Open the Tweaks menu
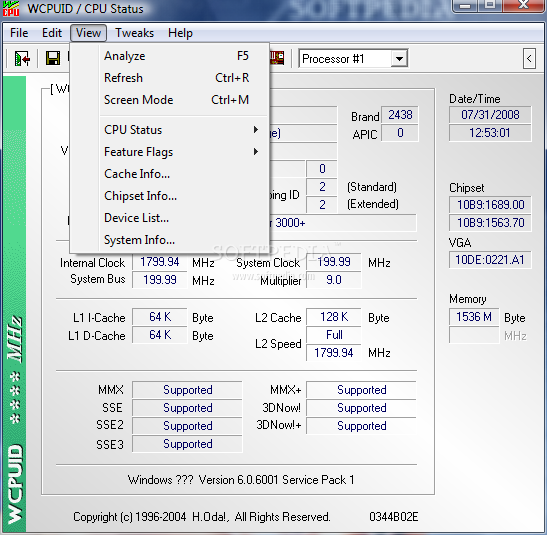The height and width of the screenshot is (535, 547). (x=134, y=33)
